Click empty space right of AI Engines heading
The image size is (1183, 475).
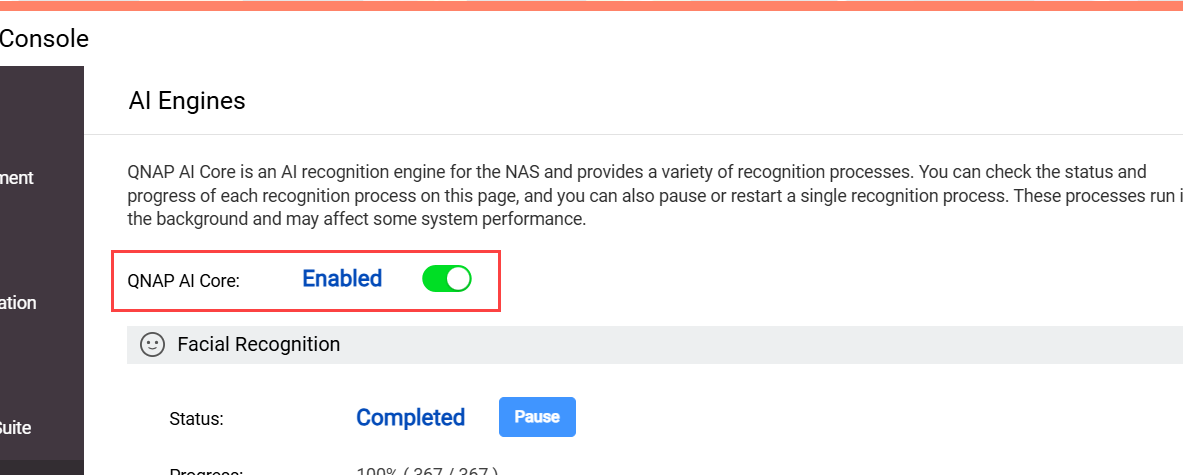(700, 101)
